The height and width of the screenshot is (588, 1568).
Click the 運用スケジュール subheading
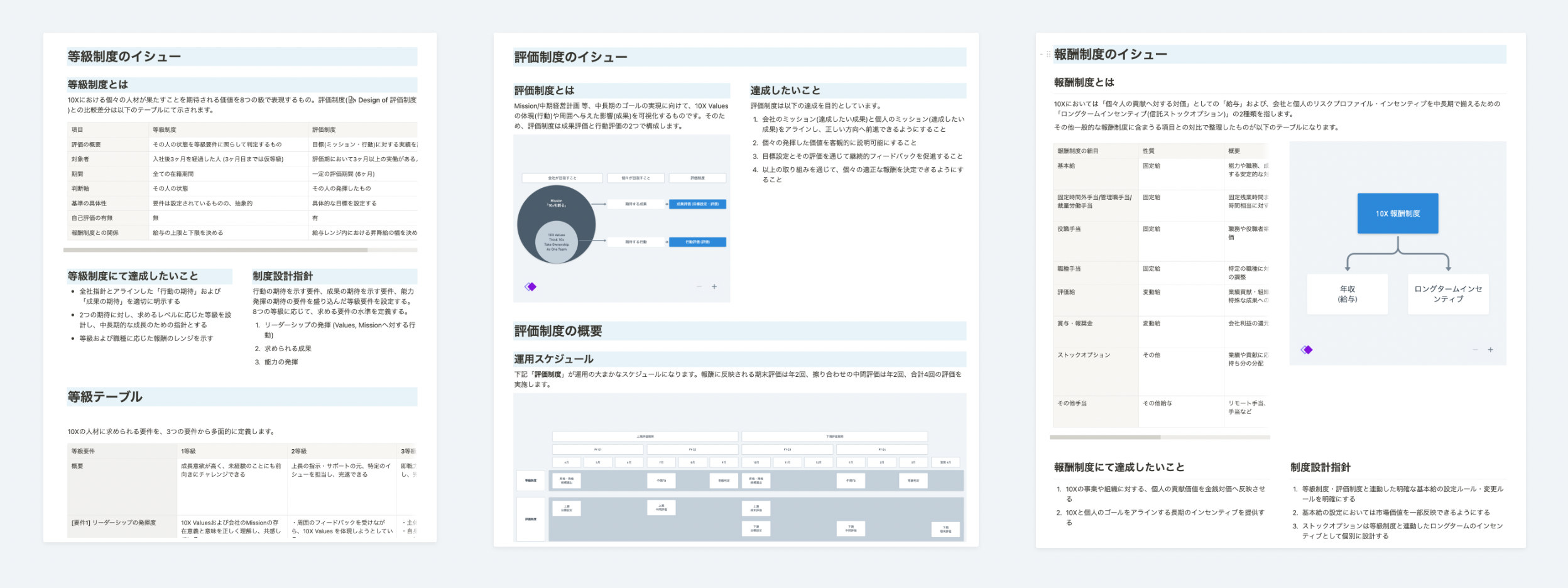(553, 359)
